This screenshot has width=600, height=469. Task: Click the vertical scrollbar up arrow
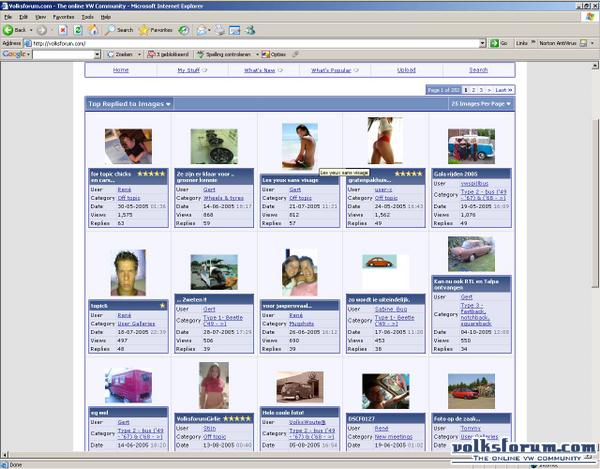pos(595,66)
